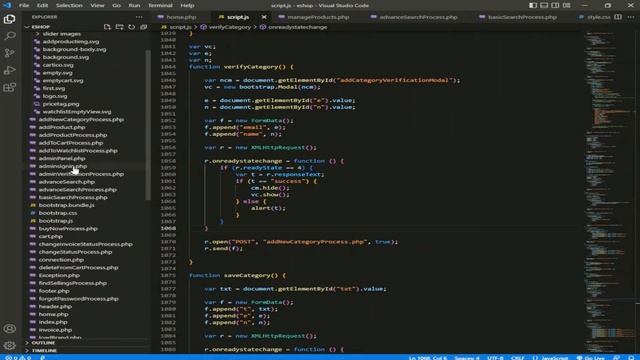Click the line and column status indicator

click(x=428, y=358)
